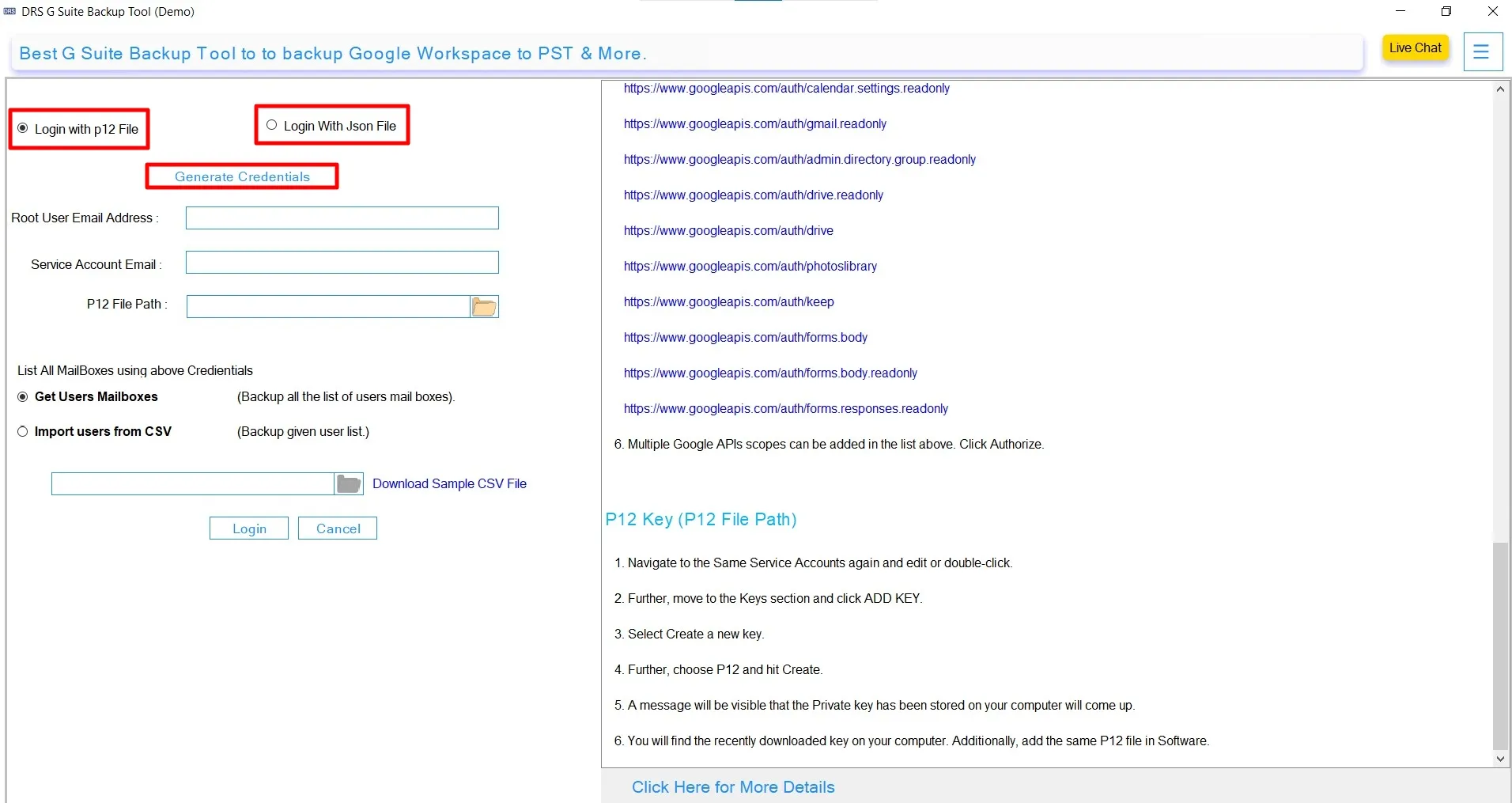Open Click Here for More Details link

coord(733,787)
